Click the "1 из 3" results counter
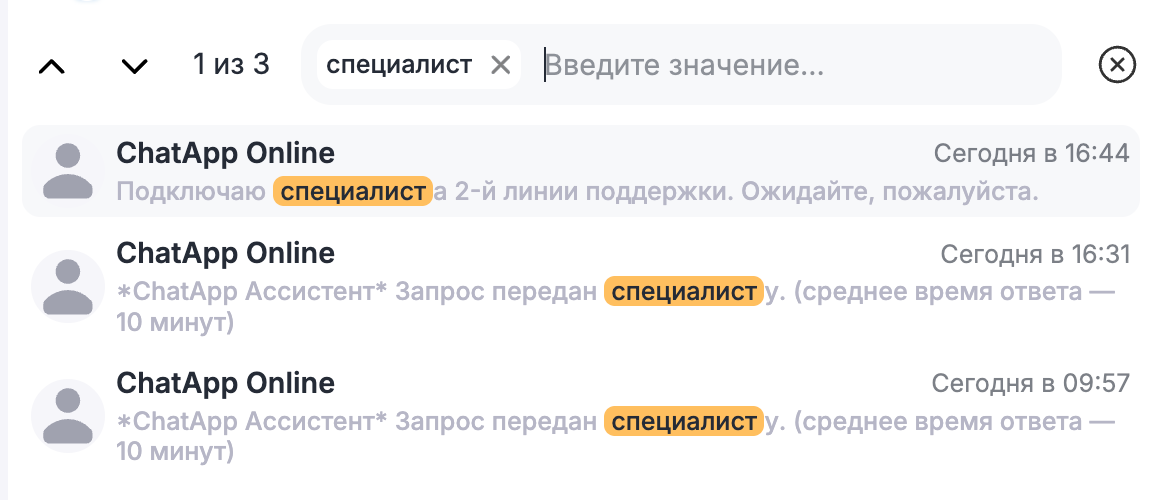This screenshot has width=1168, height=500. click(231, 65)
